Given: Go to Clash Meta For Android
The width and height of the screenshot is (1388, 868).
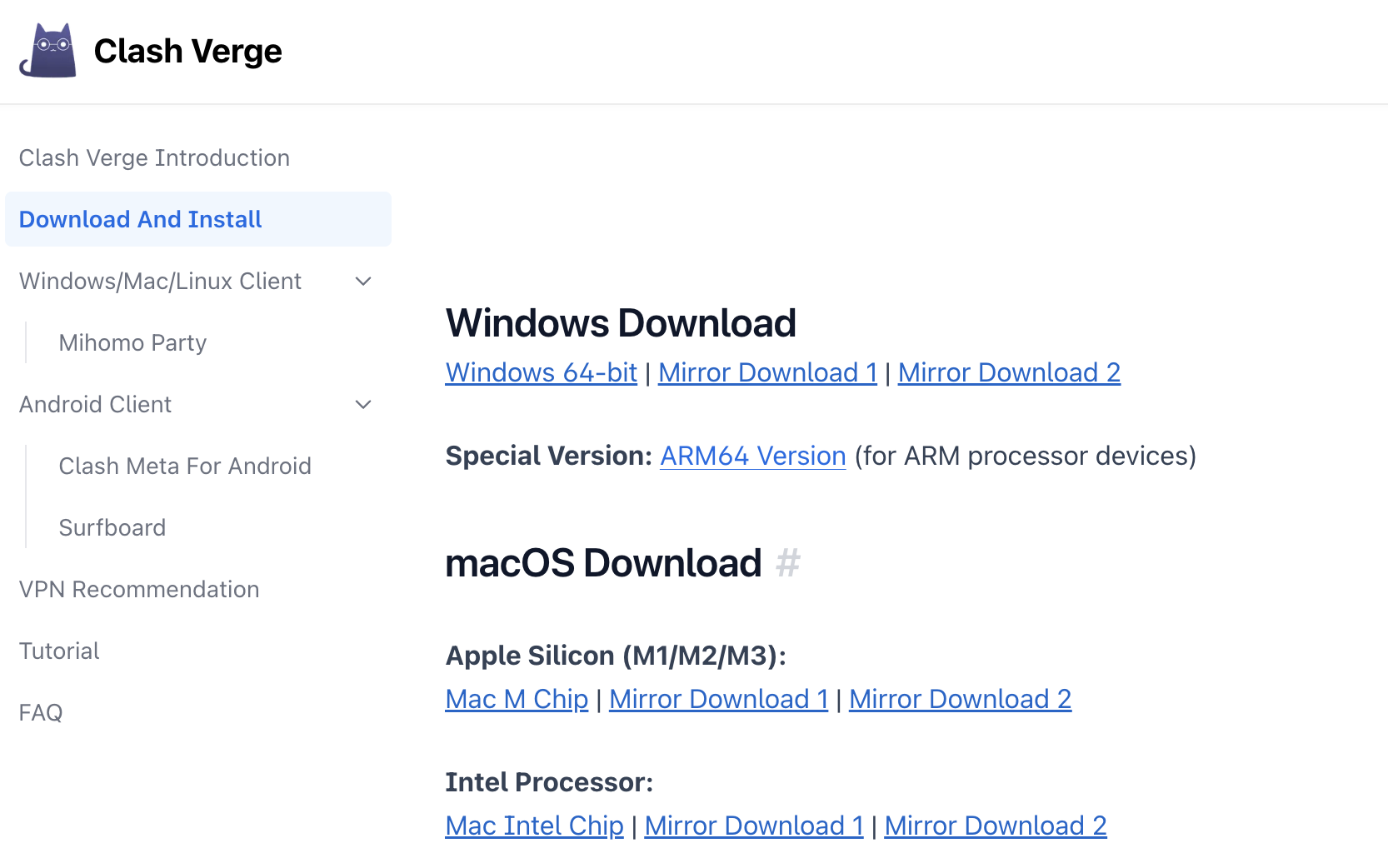Looking at the screenshot, I should [185, 466].
